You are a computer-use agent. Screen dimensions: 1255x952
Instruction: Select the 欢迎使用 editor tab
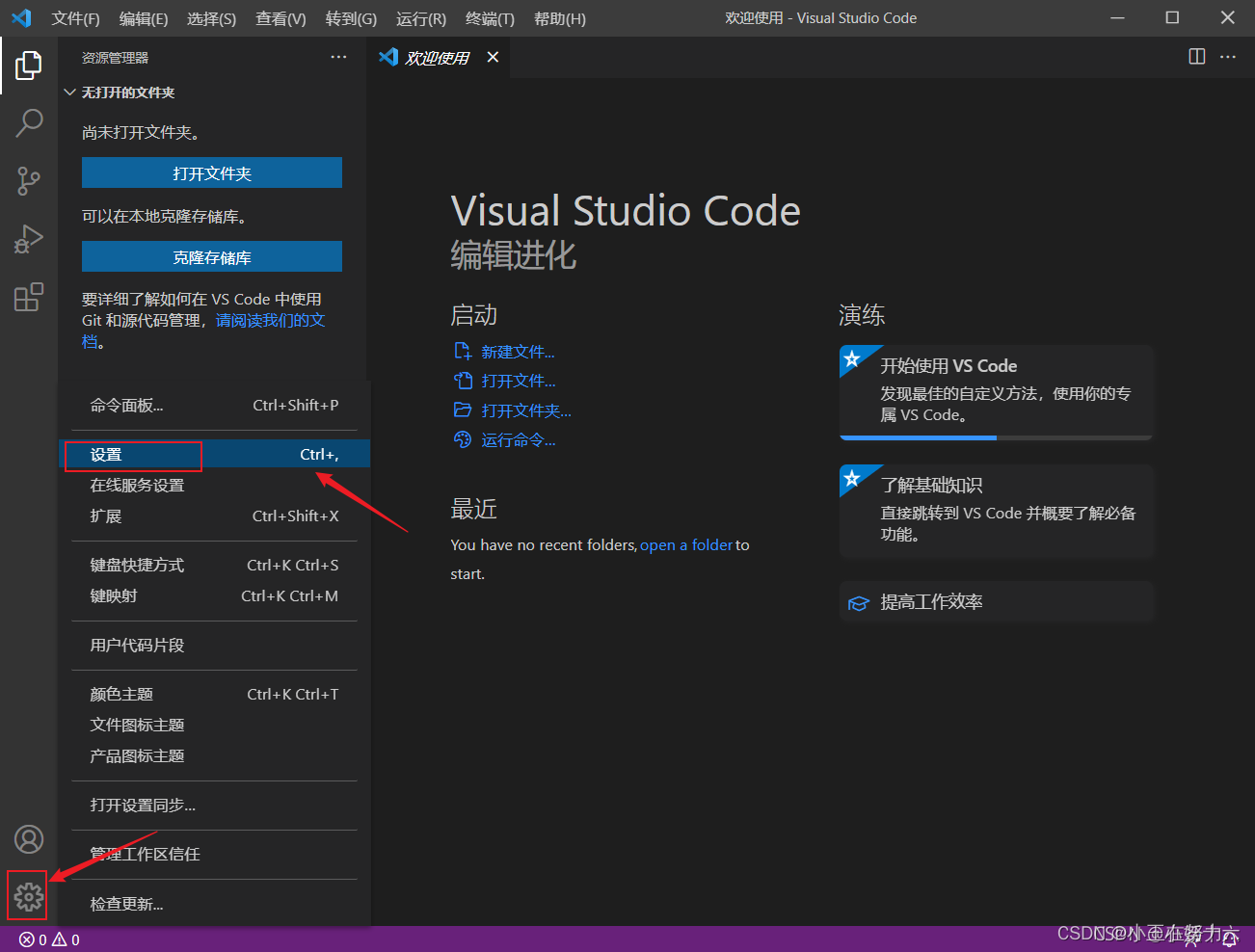click(439, 58)
